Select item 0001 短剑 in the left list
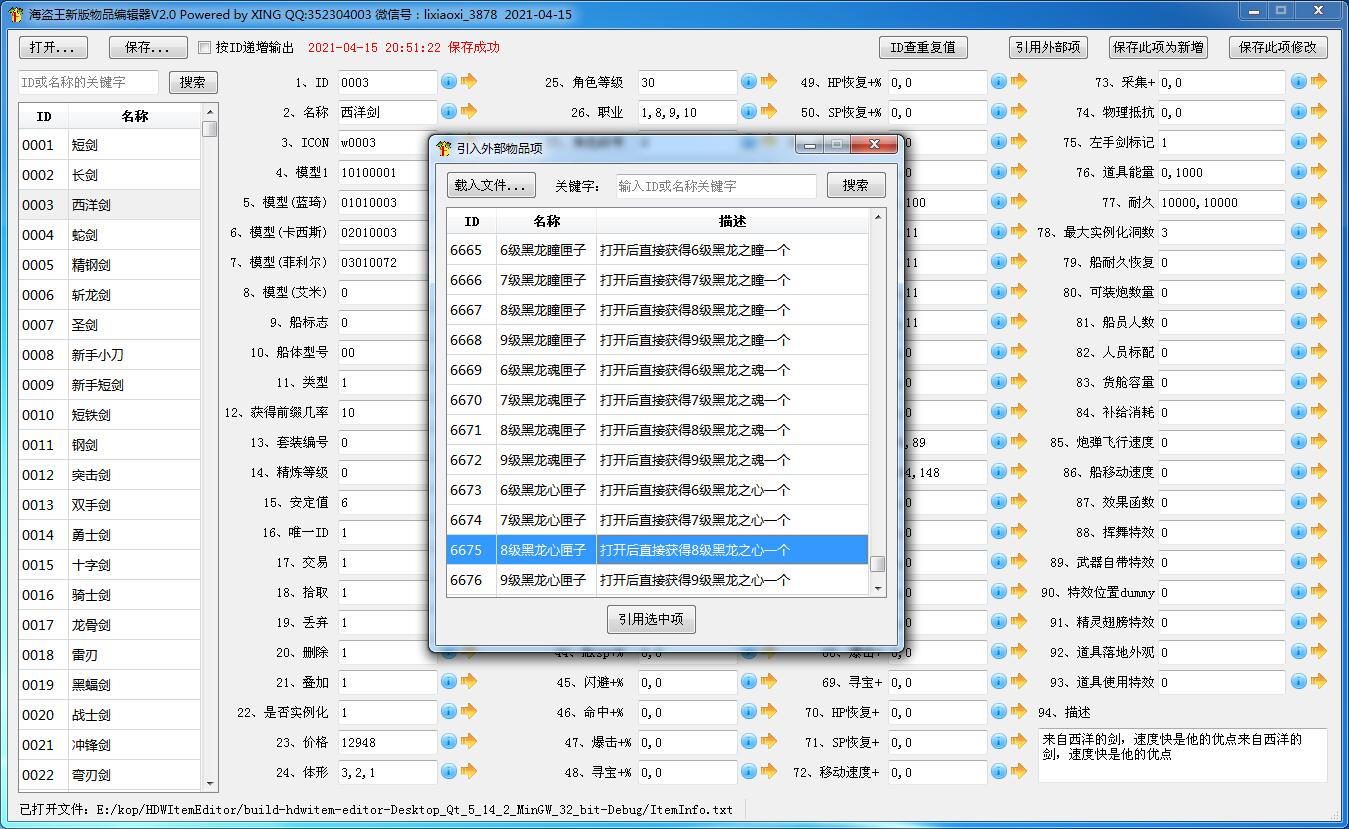1349x829 pixels. point(110,145)
